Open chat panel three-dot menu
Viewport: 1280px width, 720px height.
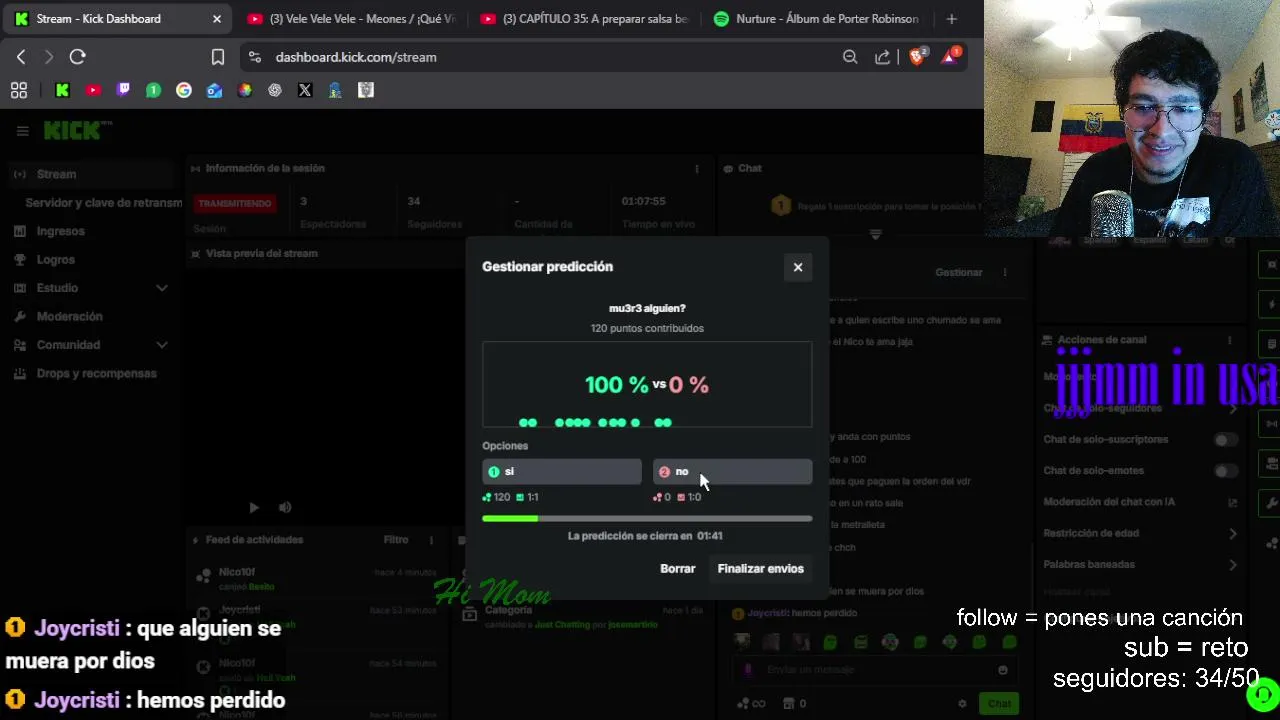1005,272
